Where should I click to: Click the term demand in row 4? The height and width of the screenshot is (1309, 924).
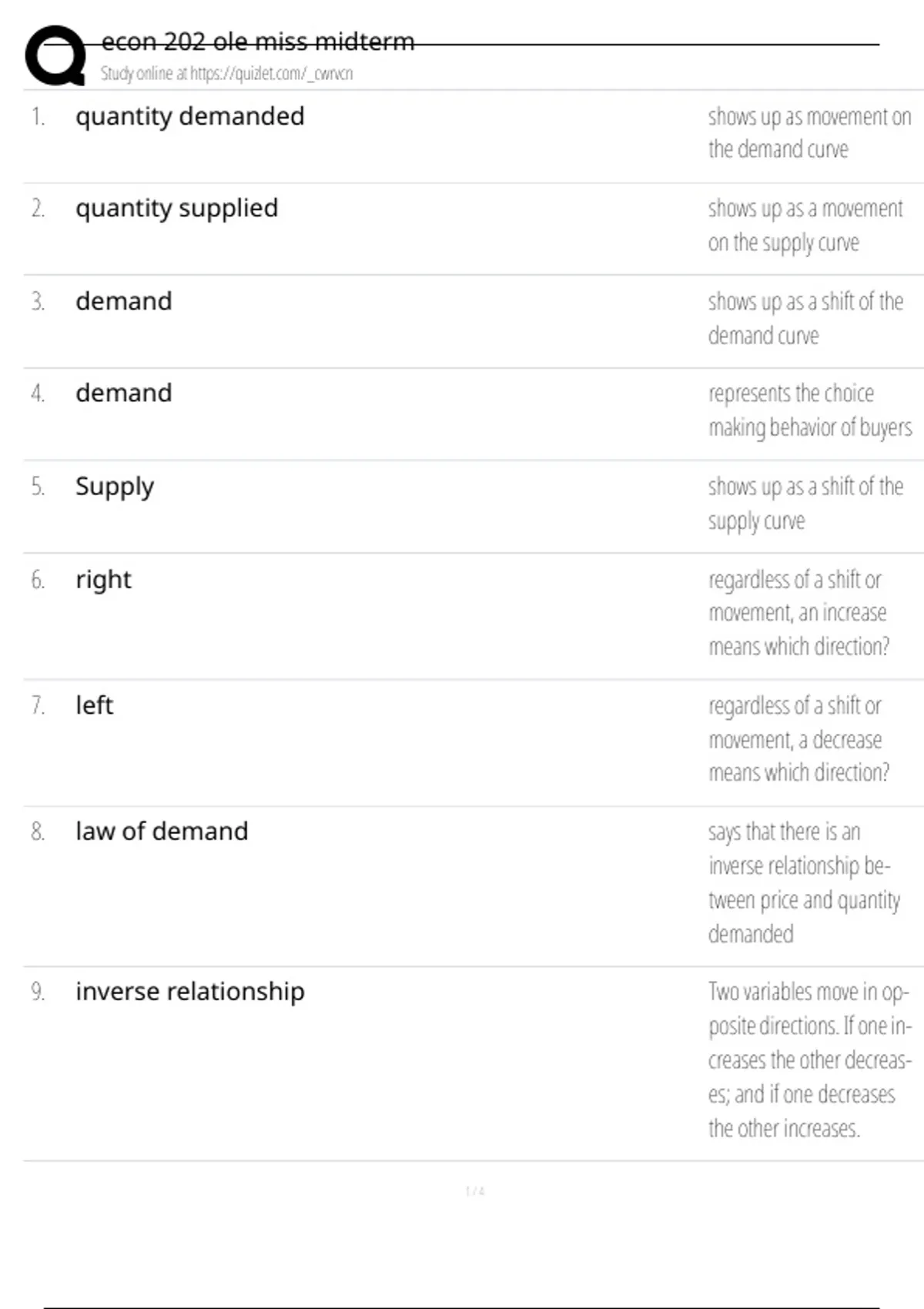coord(123,393)
